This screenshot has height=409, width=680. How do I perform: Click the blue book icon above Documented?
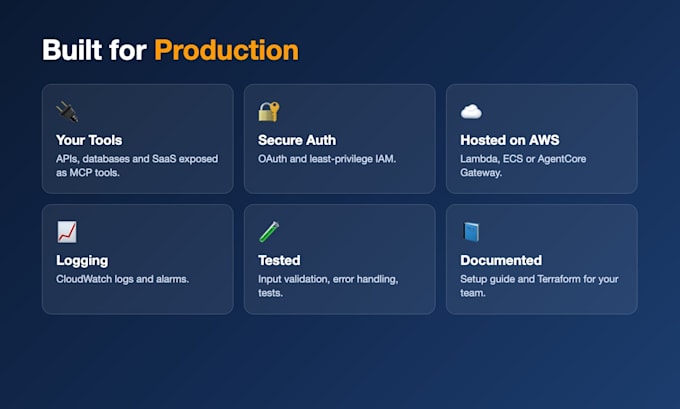471,232
